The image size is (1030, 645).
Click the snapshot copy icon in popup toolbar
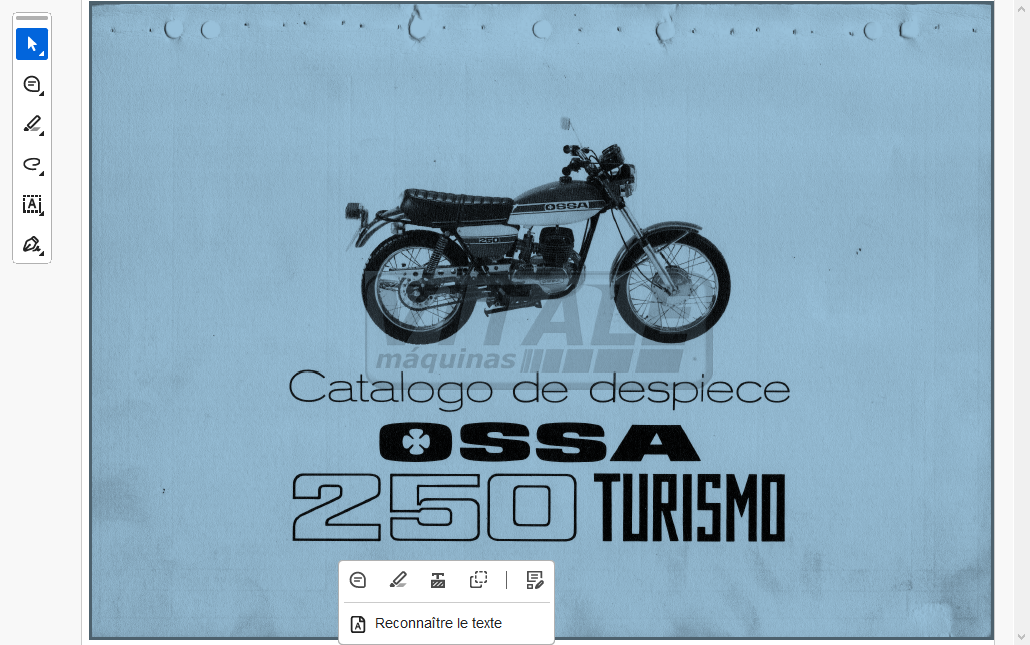pyautogui.click(x=478, y=580)
